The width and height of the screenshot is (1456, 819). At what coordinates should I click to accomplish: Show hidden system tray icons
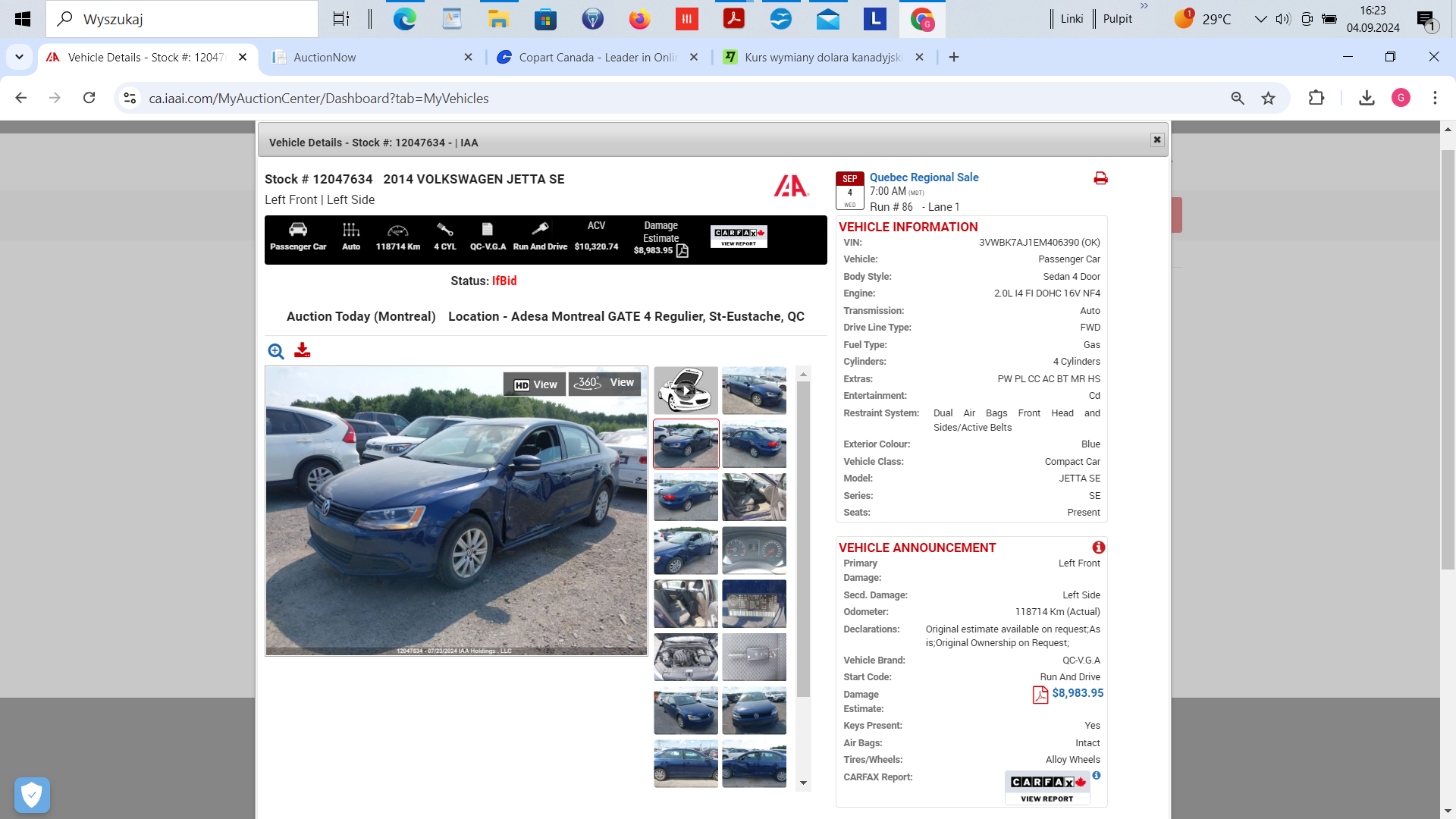pos(1260,19)
